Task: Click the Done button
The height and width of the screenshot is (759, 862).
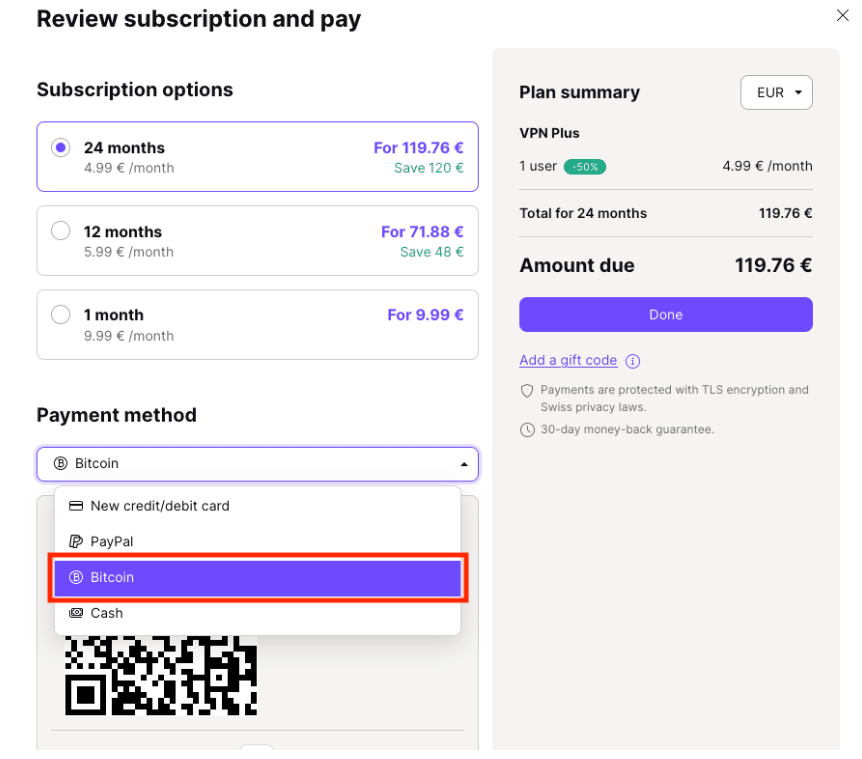Action: click(666, 314)
